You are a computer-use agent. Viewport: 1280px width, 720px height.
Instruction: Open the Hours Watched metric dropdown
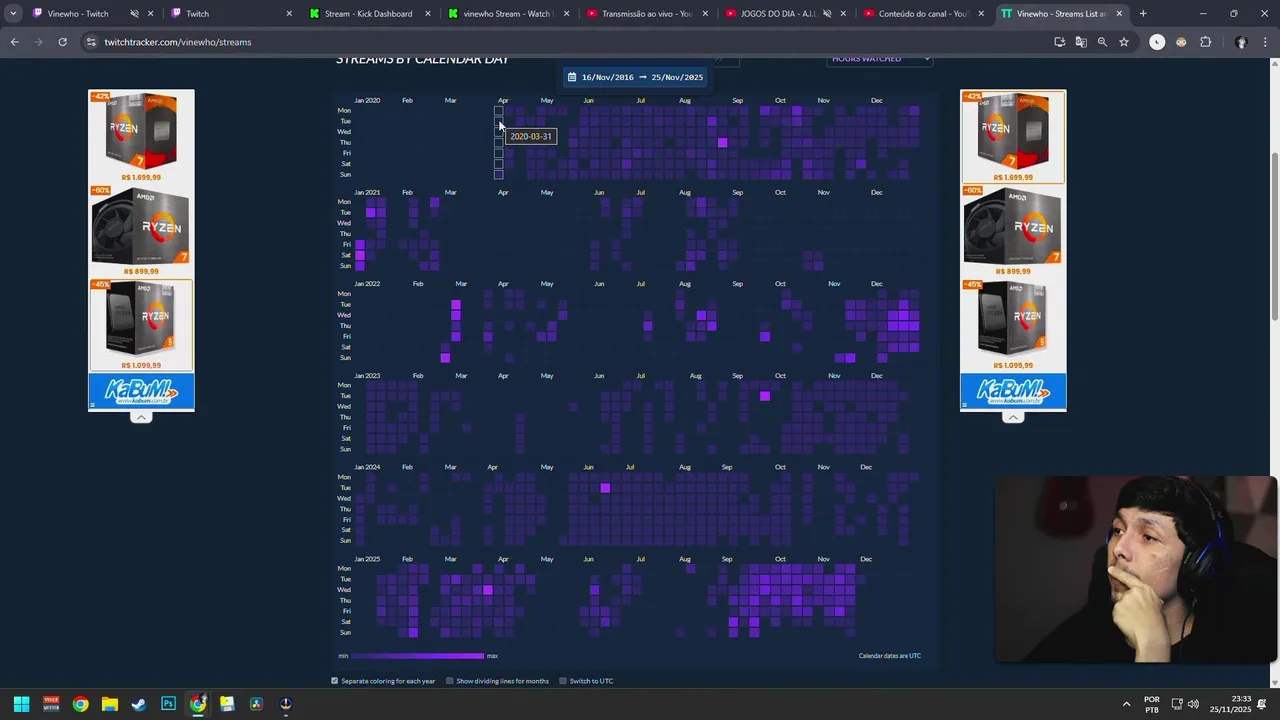[880, 59]
